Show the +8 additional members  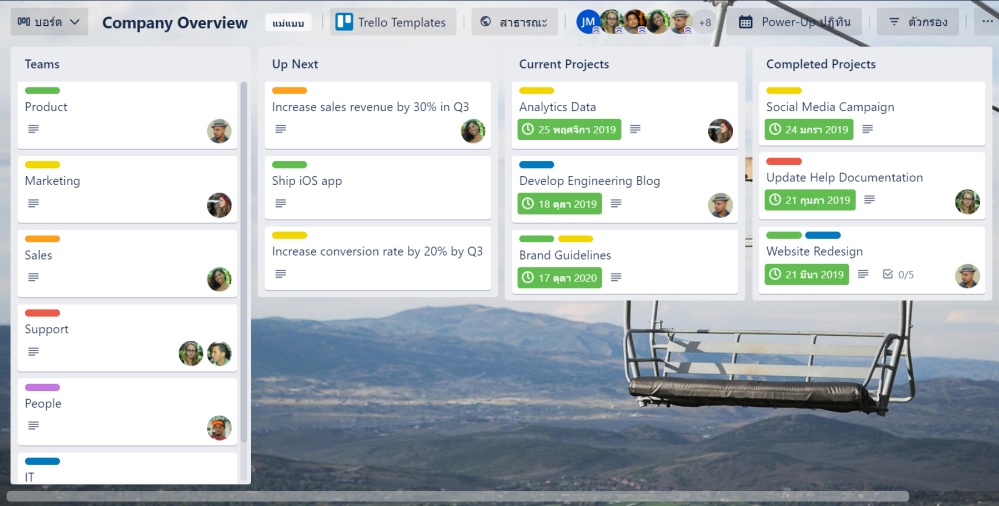(x=705, y=22)
